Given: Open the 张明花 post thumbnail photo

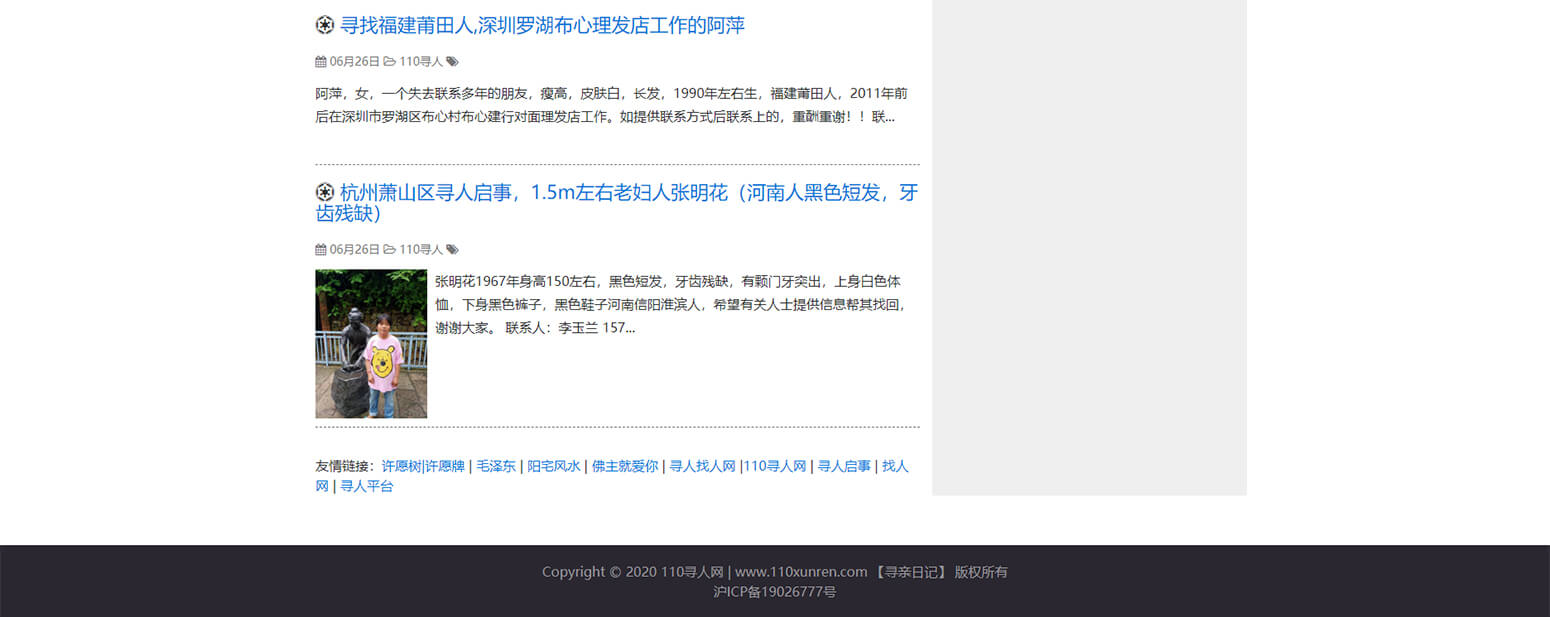Looking at the screenshot, I should [371, 343].
